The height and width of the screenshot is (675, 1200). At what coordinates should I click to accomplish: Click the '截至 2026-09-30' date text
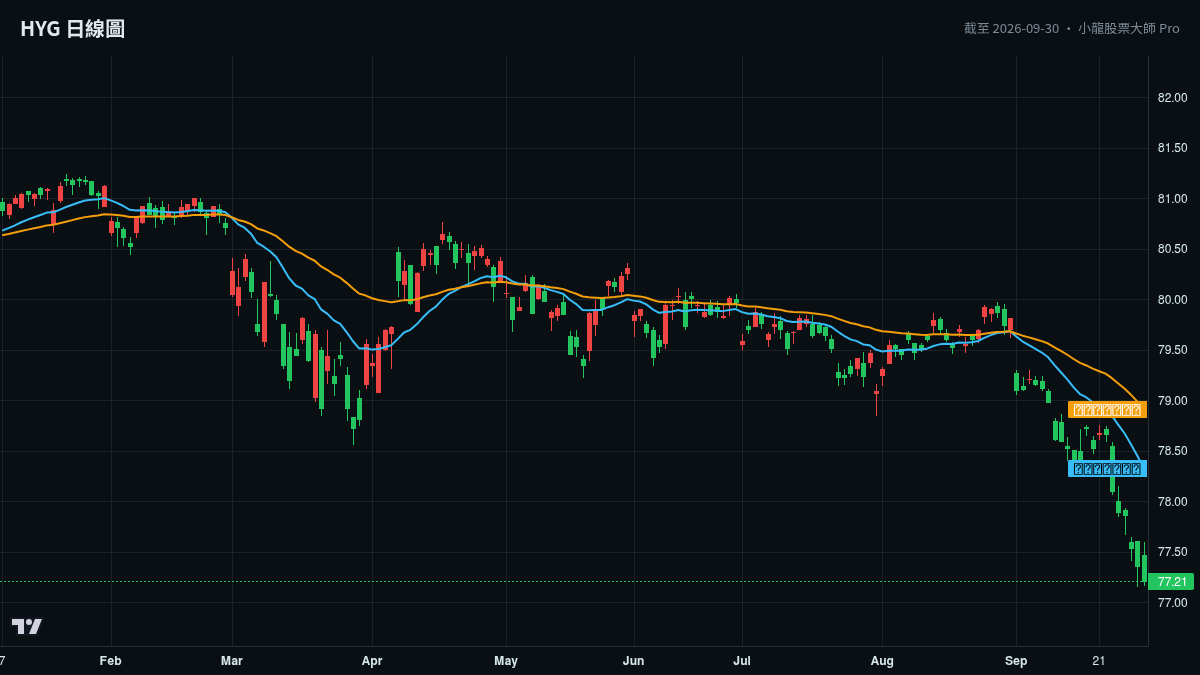[x=1011, y=28]
